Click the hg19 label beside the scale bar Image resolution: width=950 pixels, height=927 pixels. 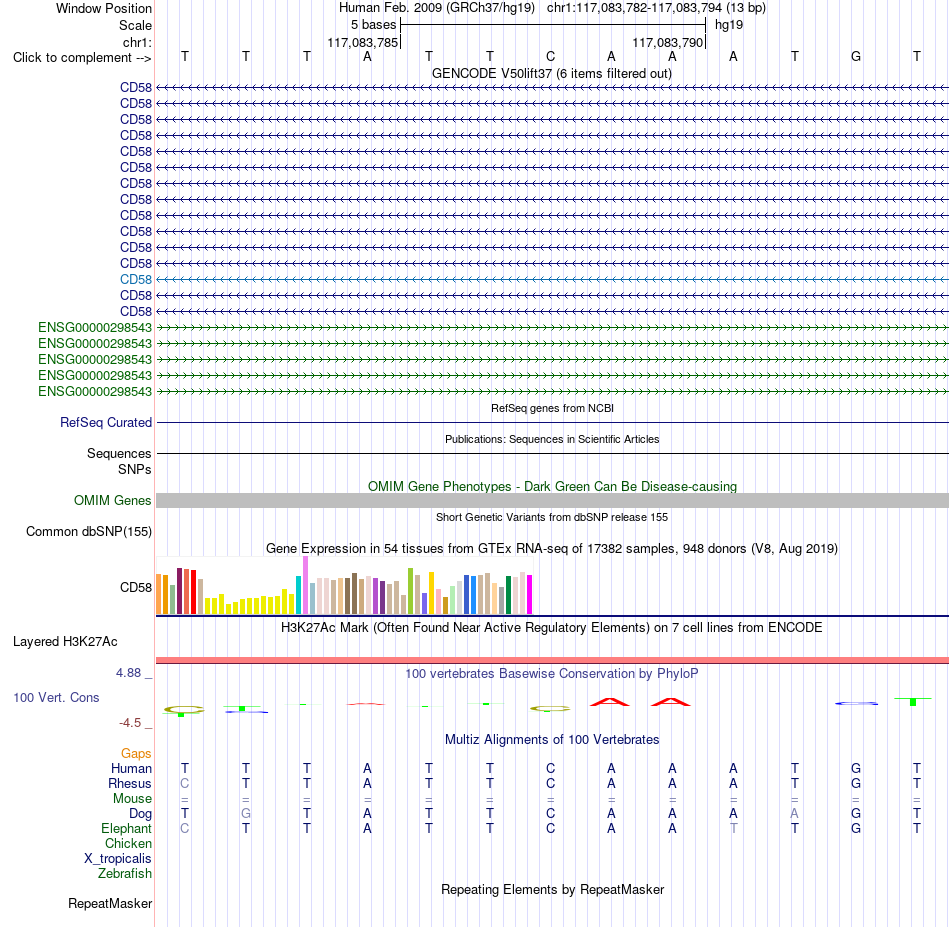point(729,25)
